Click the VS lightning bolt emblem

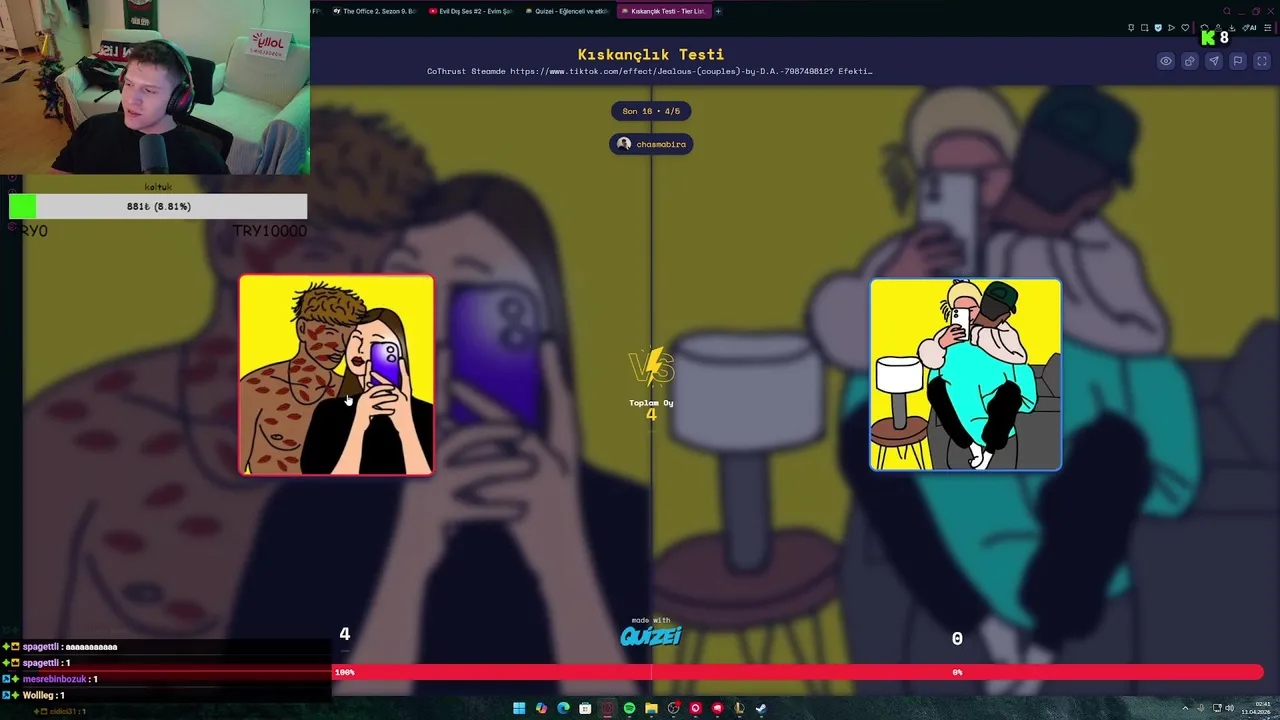651,367
